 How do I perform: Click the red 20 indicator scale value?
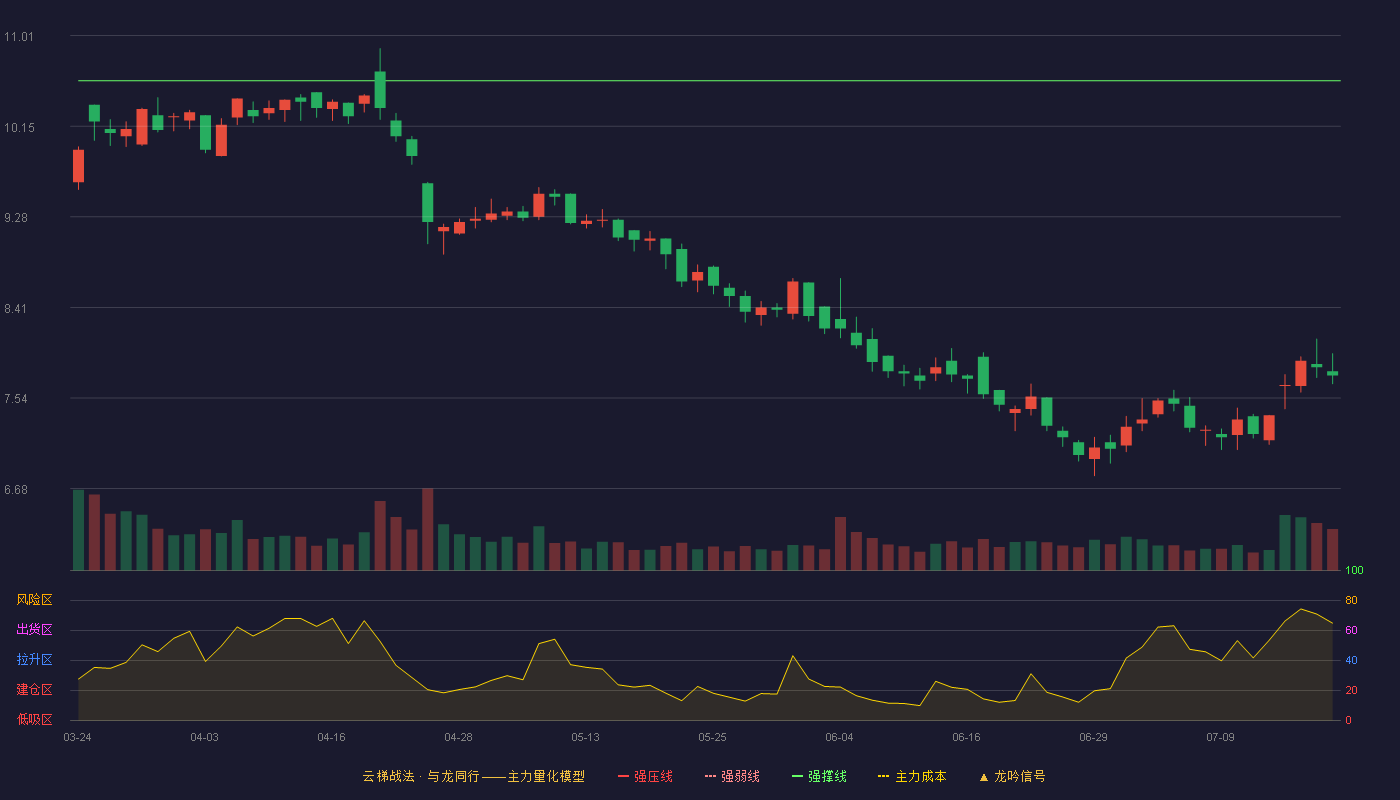pyautogui.click(x=1351, y=690)
